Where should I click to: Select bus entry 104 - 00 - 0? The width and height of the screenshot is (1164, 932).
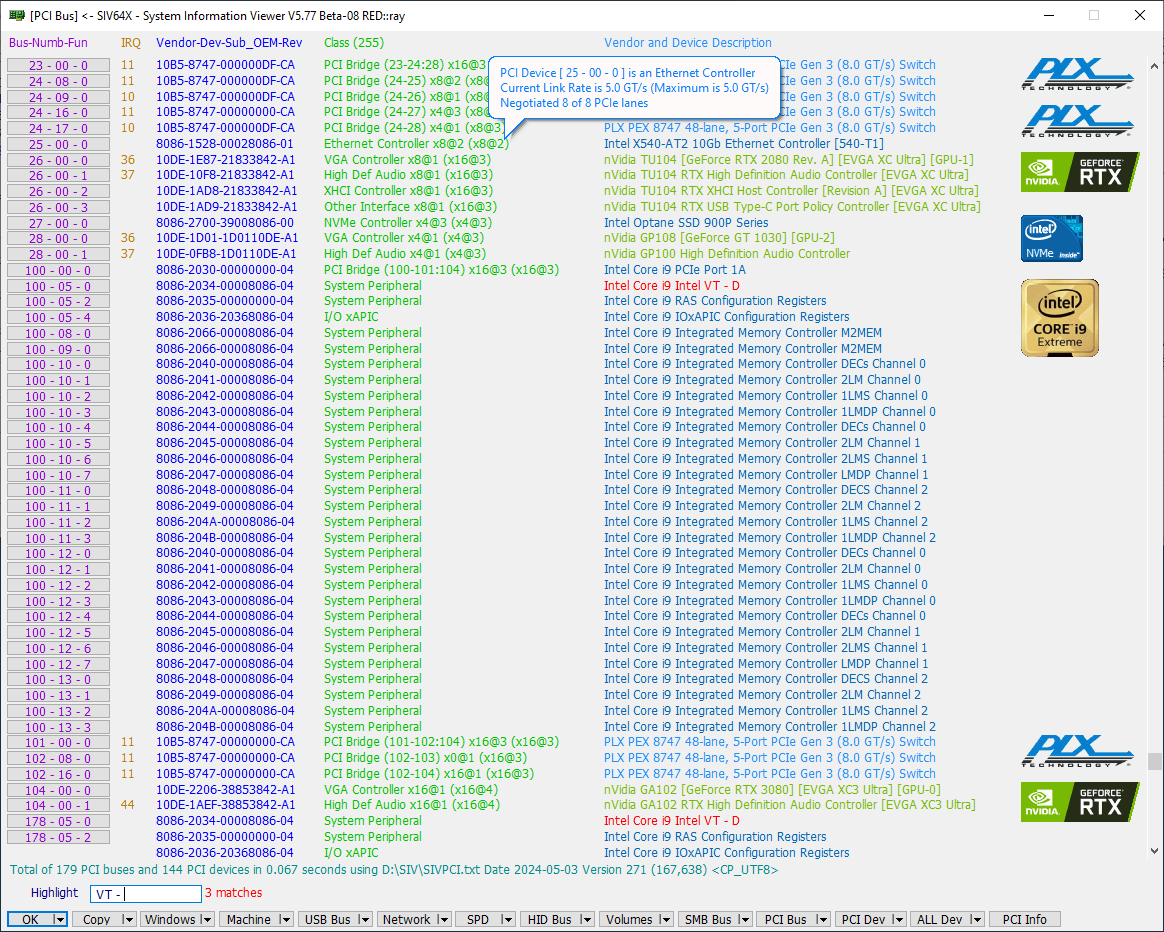[58, 790]
